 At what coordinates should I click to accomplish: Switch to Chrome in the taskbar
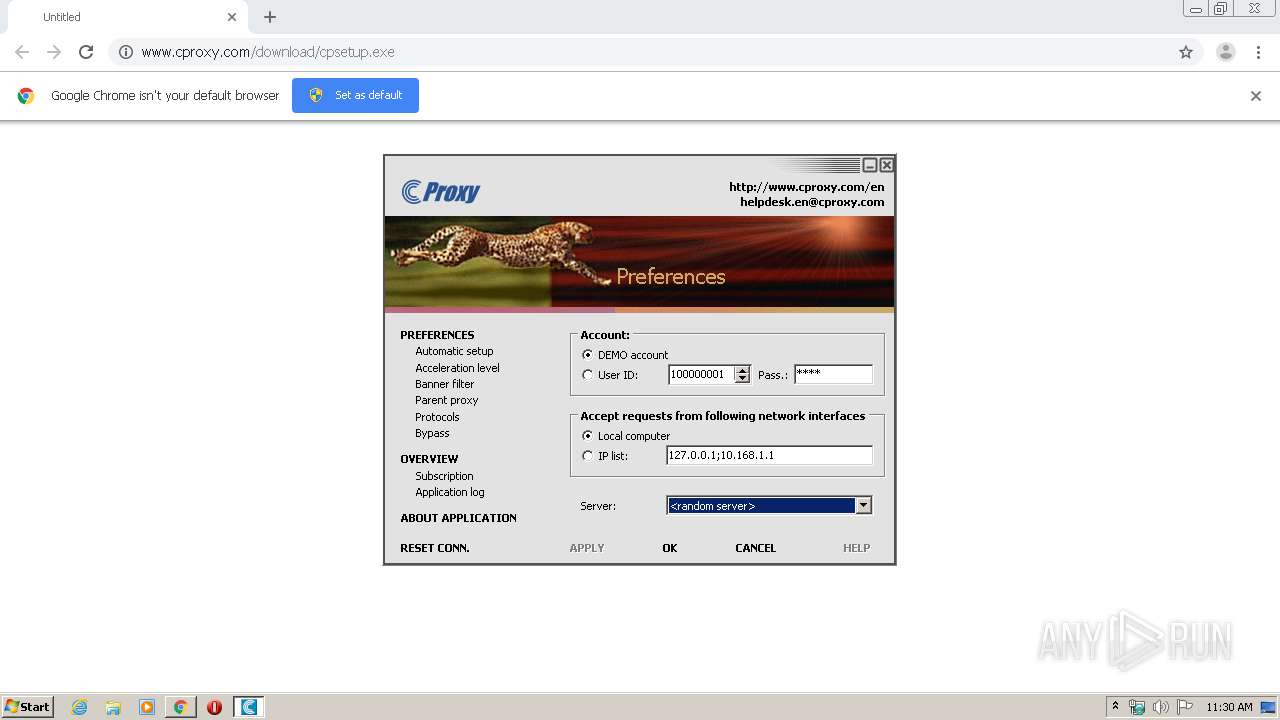pyautogui.click(x=180, y=707)
